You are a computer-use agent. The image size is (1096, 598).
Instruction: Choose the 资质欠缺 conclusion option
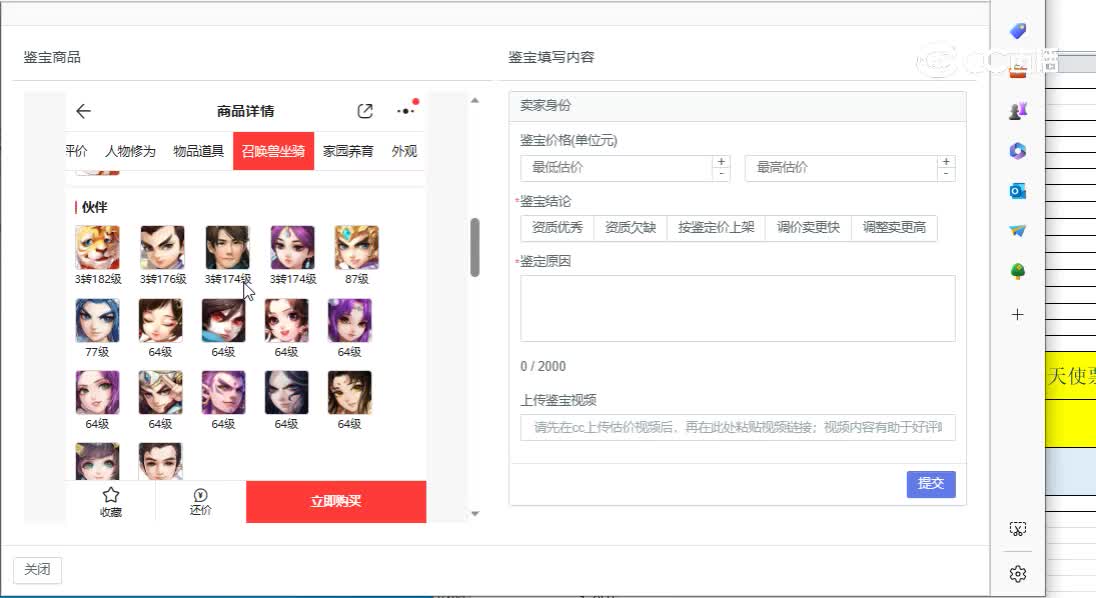[x=630, y=228]
